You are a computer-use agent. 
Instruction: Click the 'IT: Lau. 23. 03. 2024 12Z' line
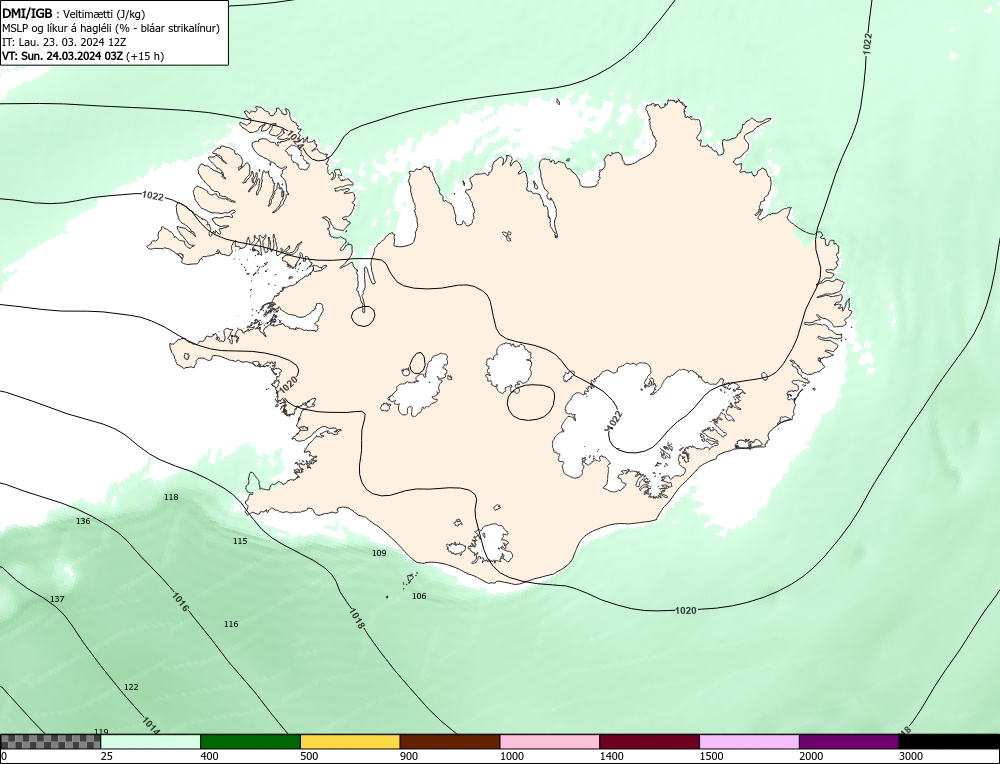(64, 42)
